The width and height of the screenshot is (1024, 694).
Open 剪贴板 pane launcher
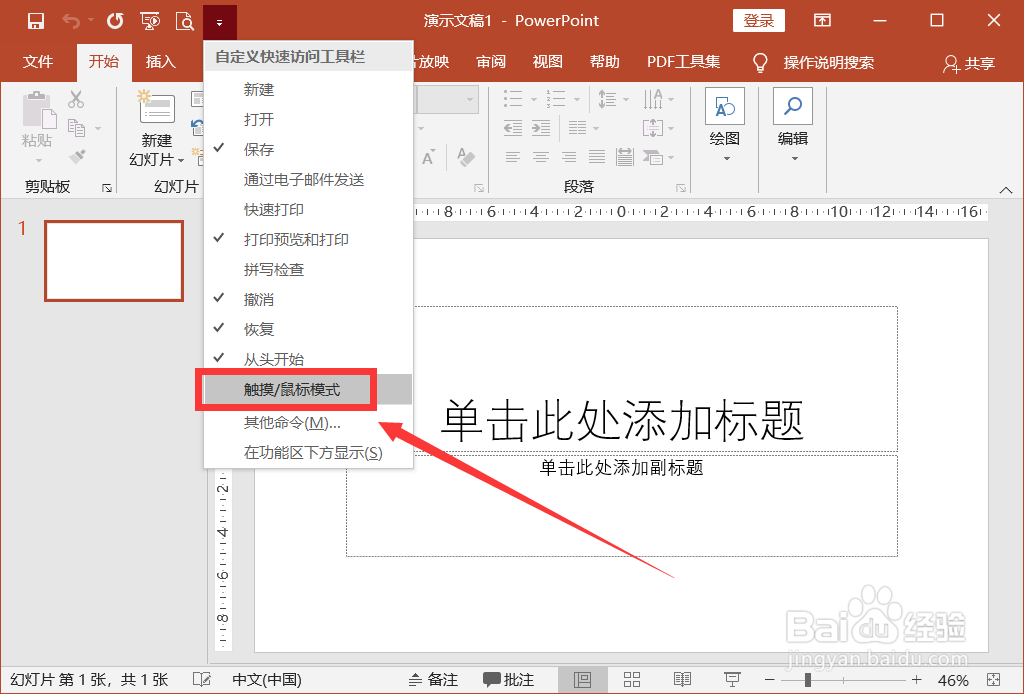pyautogui.click(x=107, y=189)
